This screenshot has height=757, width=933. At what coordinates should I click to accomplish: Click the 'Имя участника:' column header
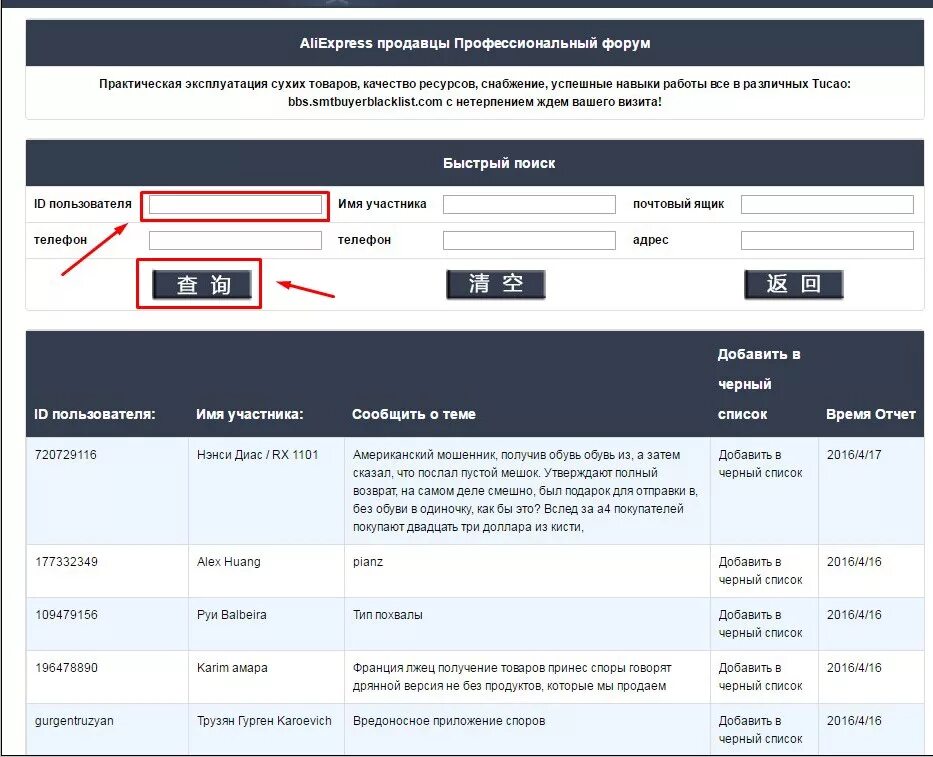pos(250,414)
